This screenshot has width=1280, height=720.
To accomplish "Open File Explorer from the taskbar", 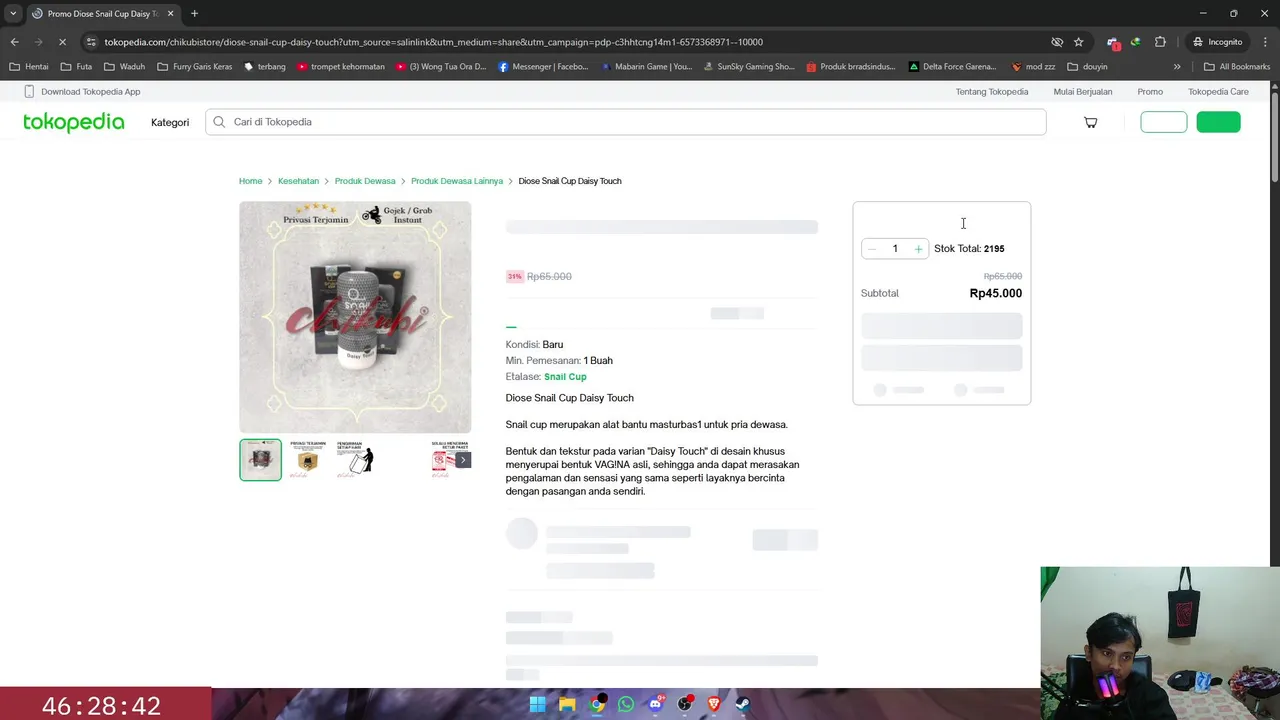I will click(567, 704).
